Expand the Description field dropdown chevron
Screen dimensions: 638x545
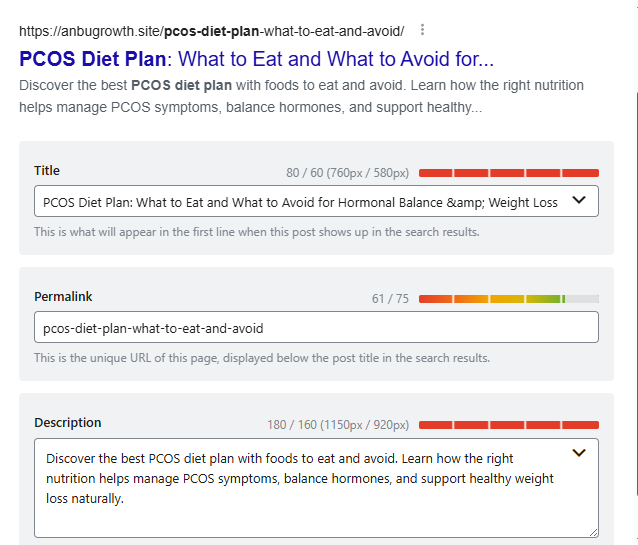click(x=578, y=453)
